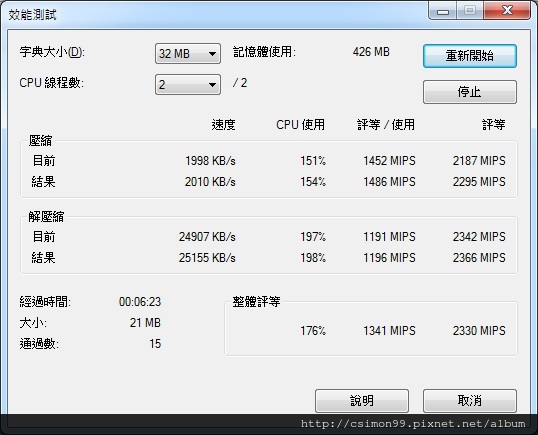Screen dimensions: 538x435
Task: Click the 2366 MIPS rating value
Action: (479, 258)
